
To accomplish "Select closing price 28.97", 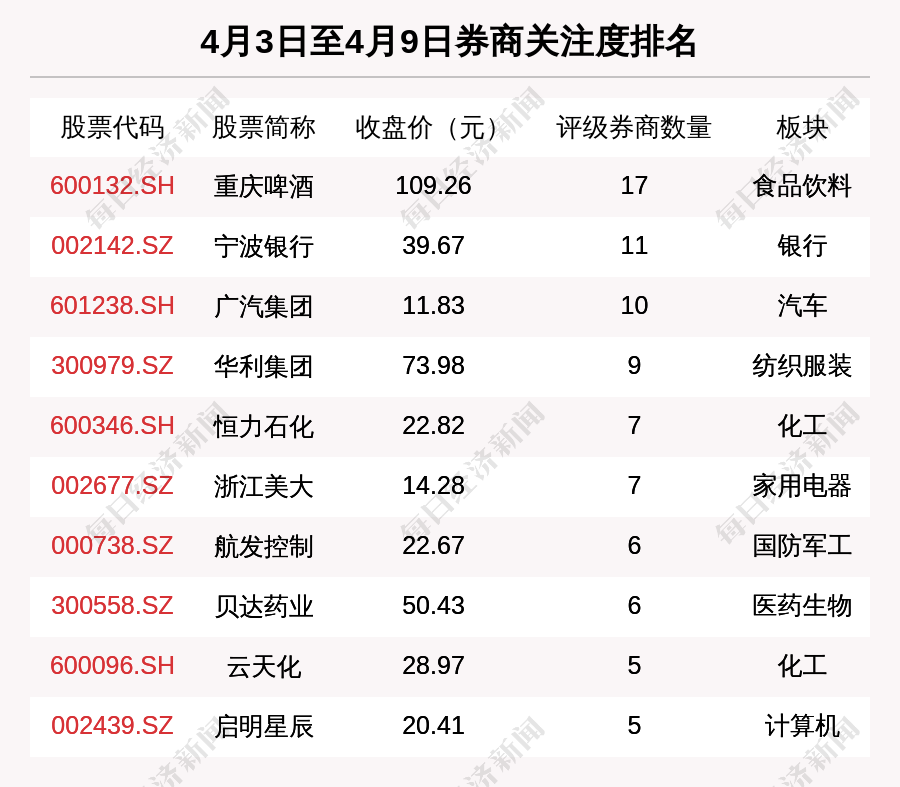I will pos(433,666).
